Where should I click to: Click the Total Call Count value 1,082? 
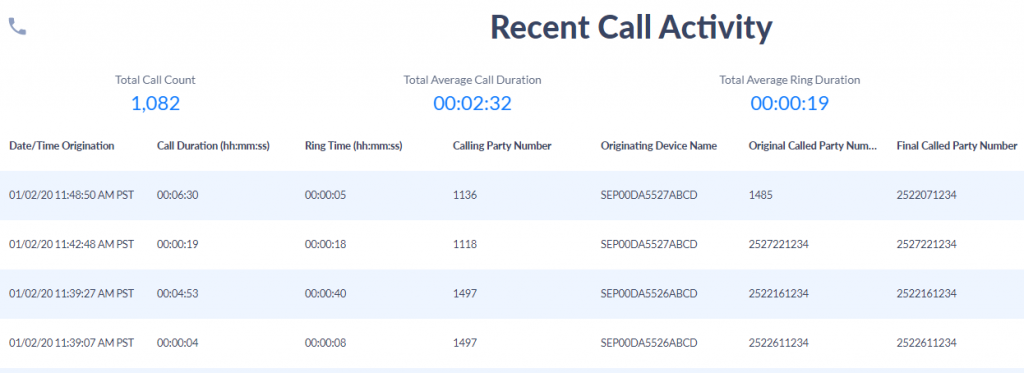(155, 103)
